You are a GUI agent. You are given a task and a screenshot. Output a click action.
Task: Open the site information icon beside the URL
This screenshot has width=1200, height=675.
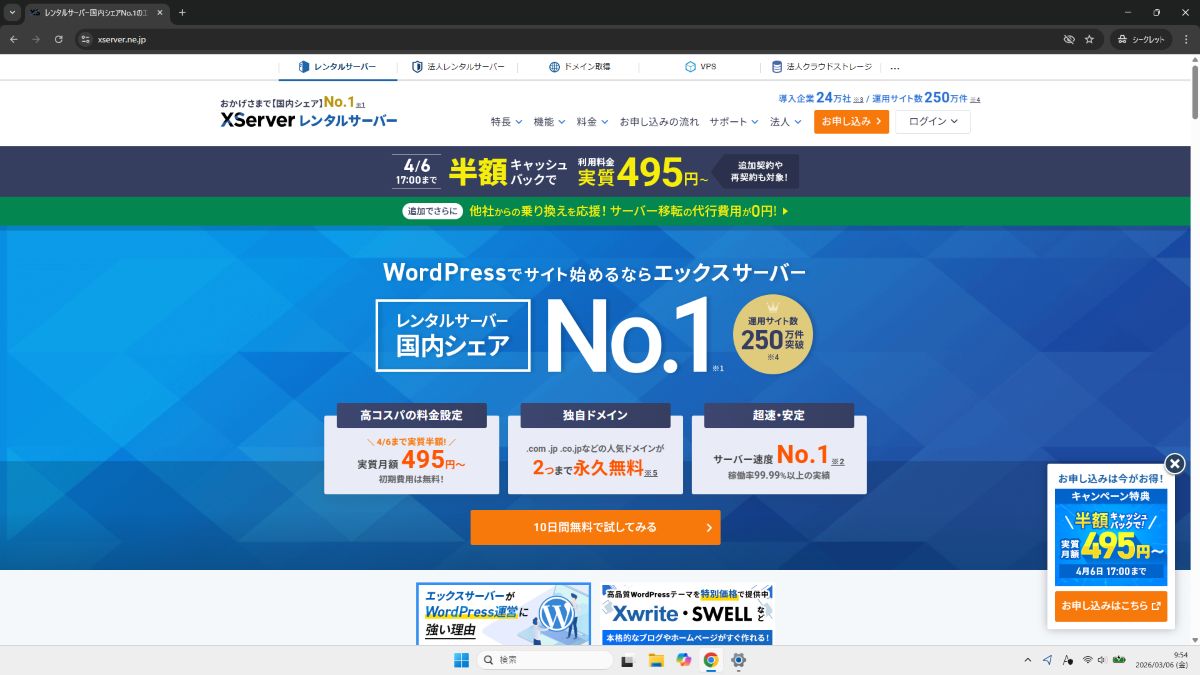(x=85, y=39)
